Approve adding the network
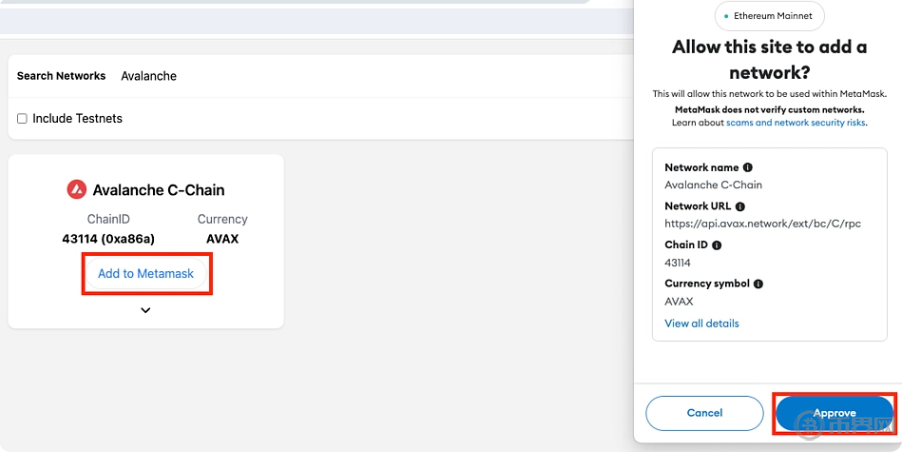This screenshot has height=453, width=907. 834,413
